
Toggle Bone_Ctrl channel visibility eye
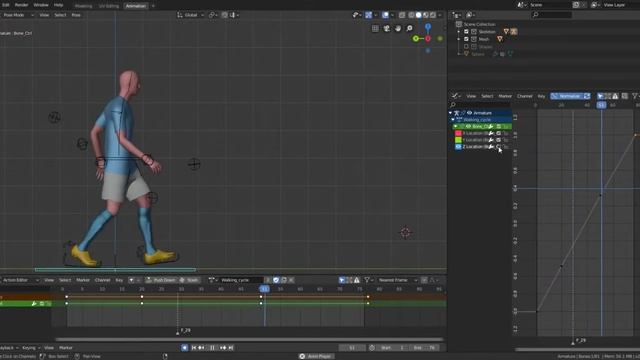pyautogui.click(x=468, y=127)
